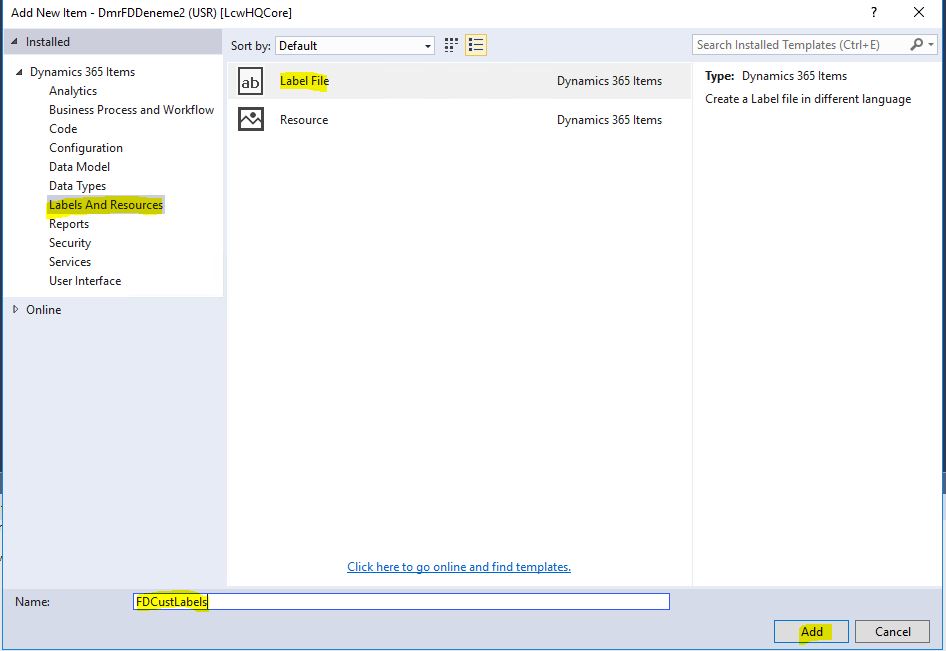
Task: Click the Cancel button
Action: point(892,632)
